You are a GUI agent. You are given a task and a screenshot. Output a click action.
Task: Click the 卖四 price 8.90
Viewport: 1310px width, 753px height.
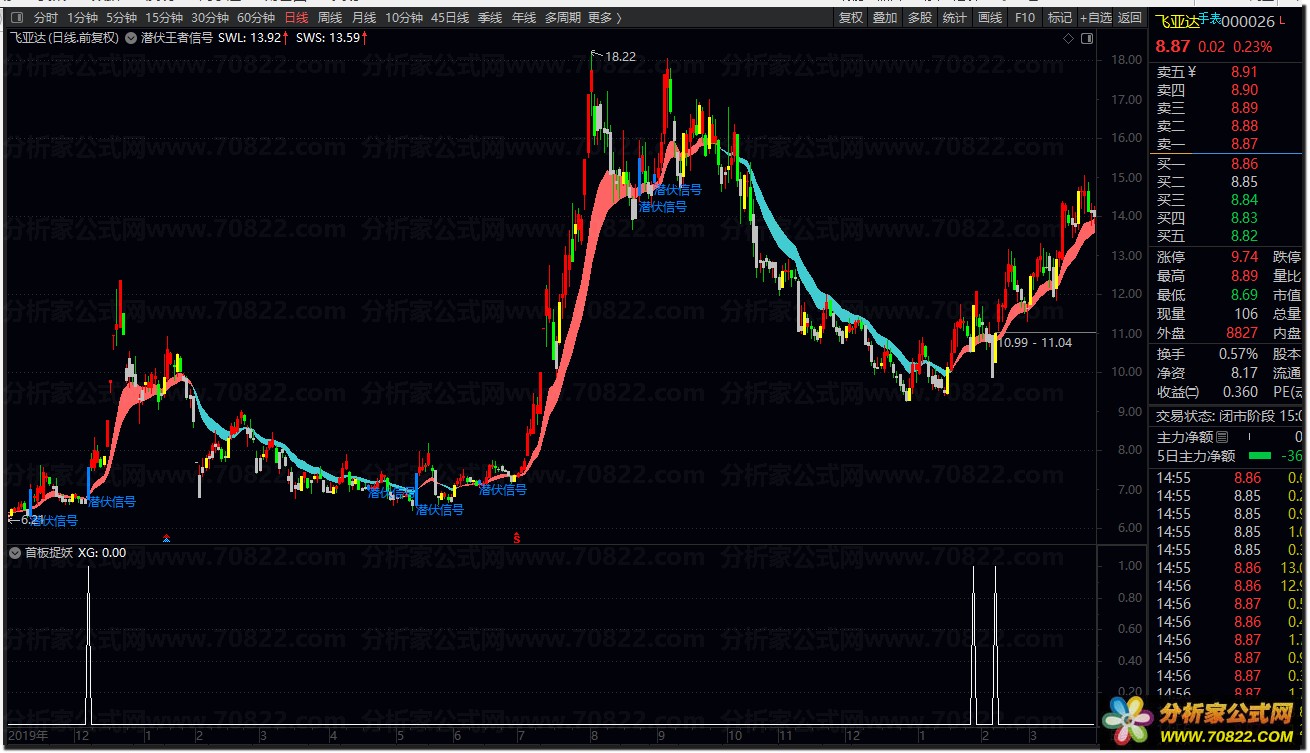click(x=1245, y=90)
